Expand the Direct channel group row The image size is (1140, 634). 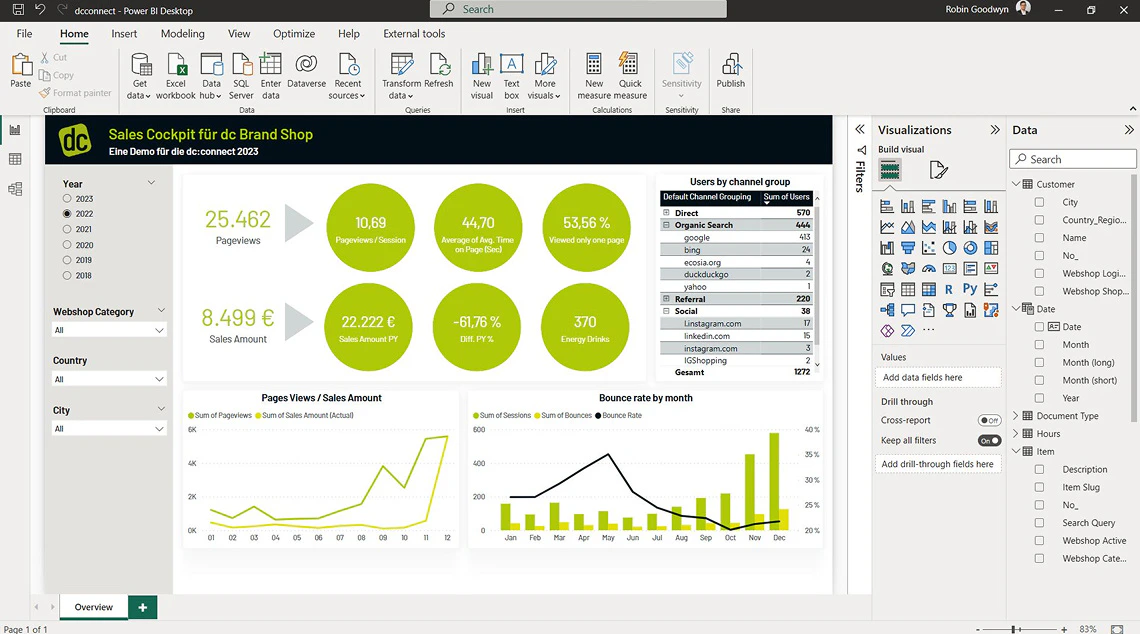666,213
